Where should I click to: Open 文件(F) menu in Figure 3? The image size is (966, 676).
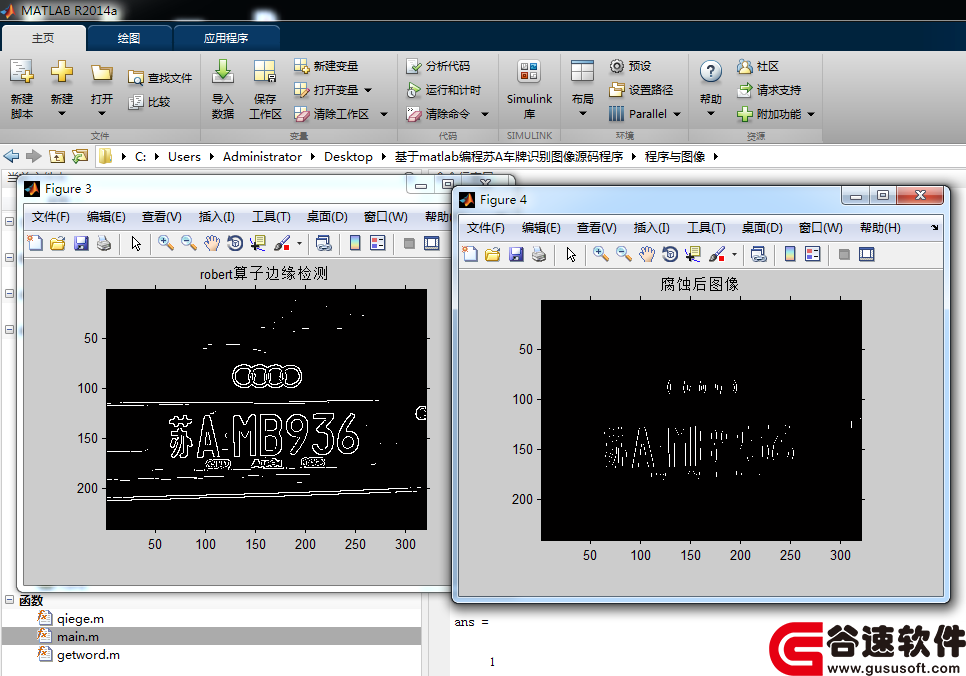coord(51,217)
